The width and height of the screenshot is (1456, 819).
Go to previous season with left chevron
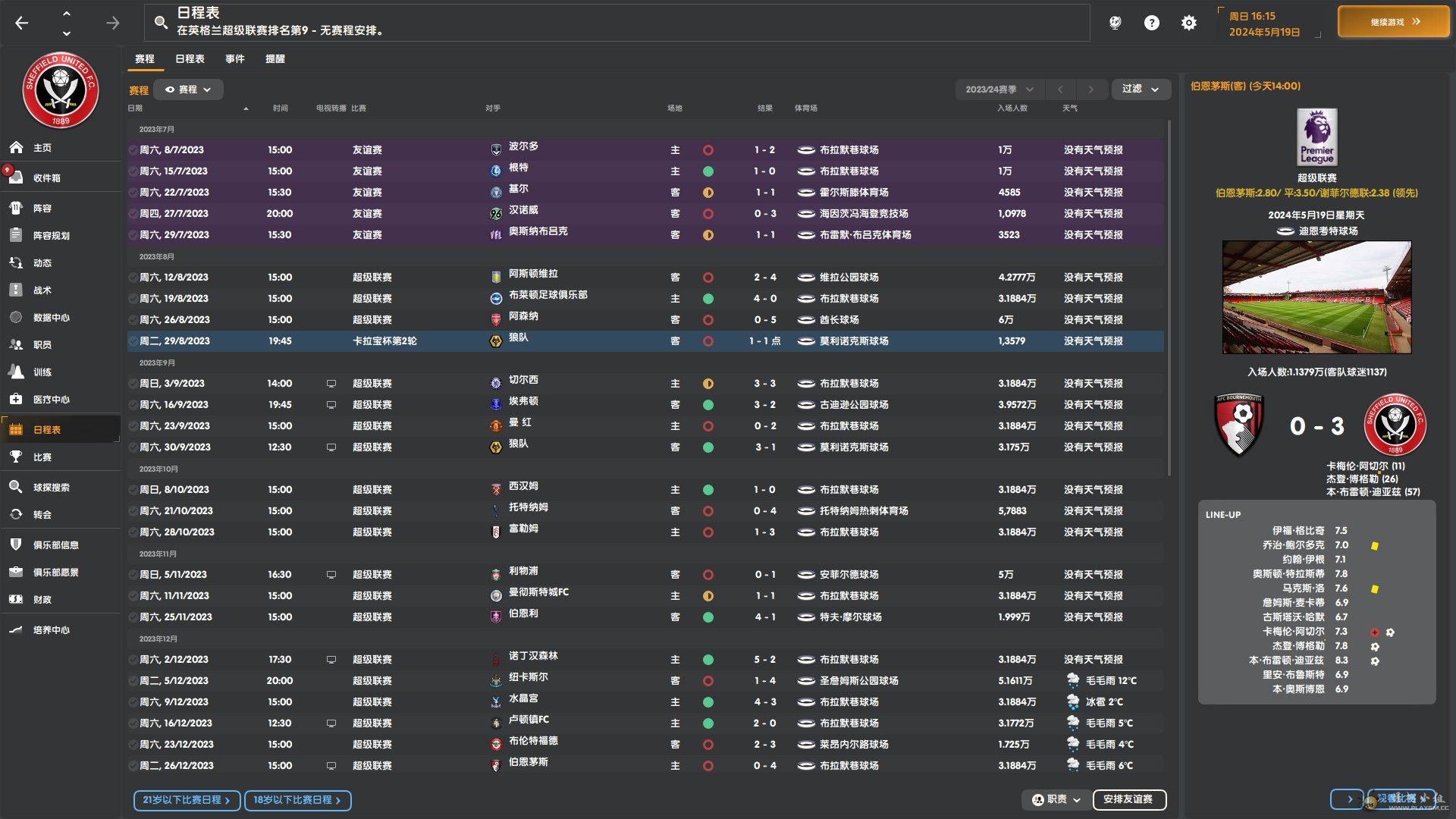coord(1060,89)
